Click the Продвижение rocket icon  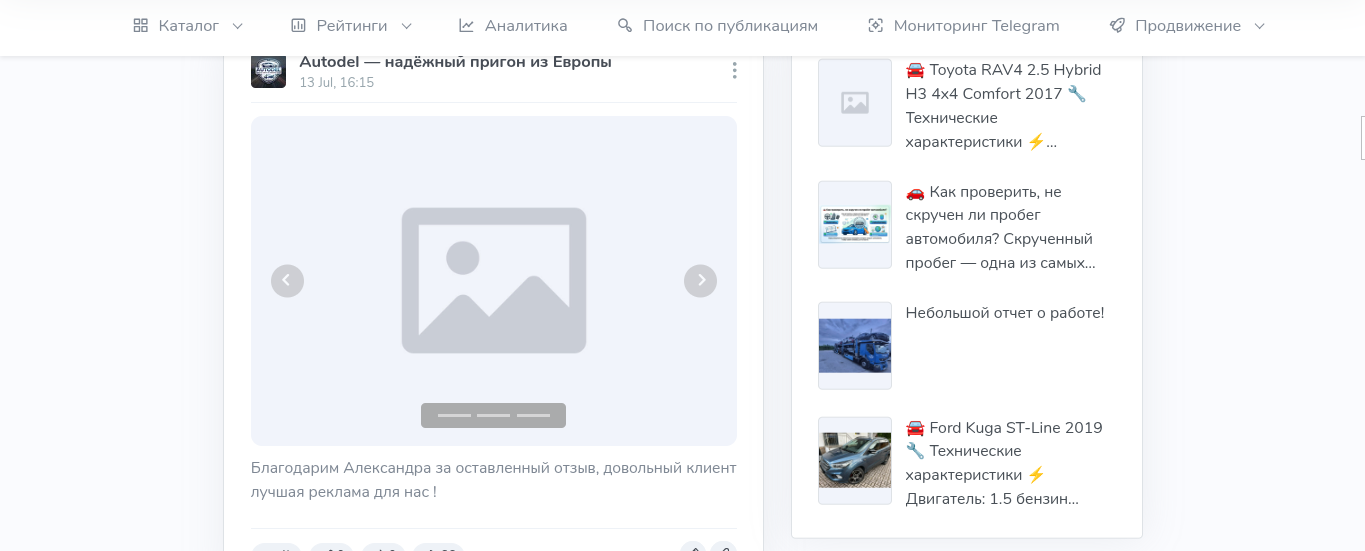coord(1117,26)
